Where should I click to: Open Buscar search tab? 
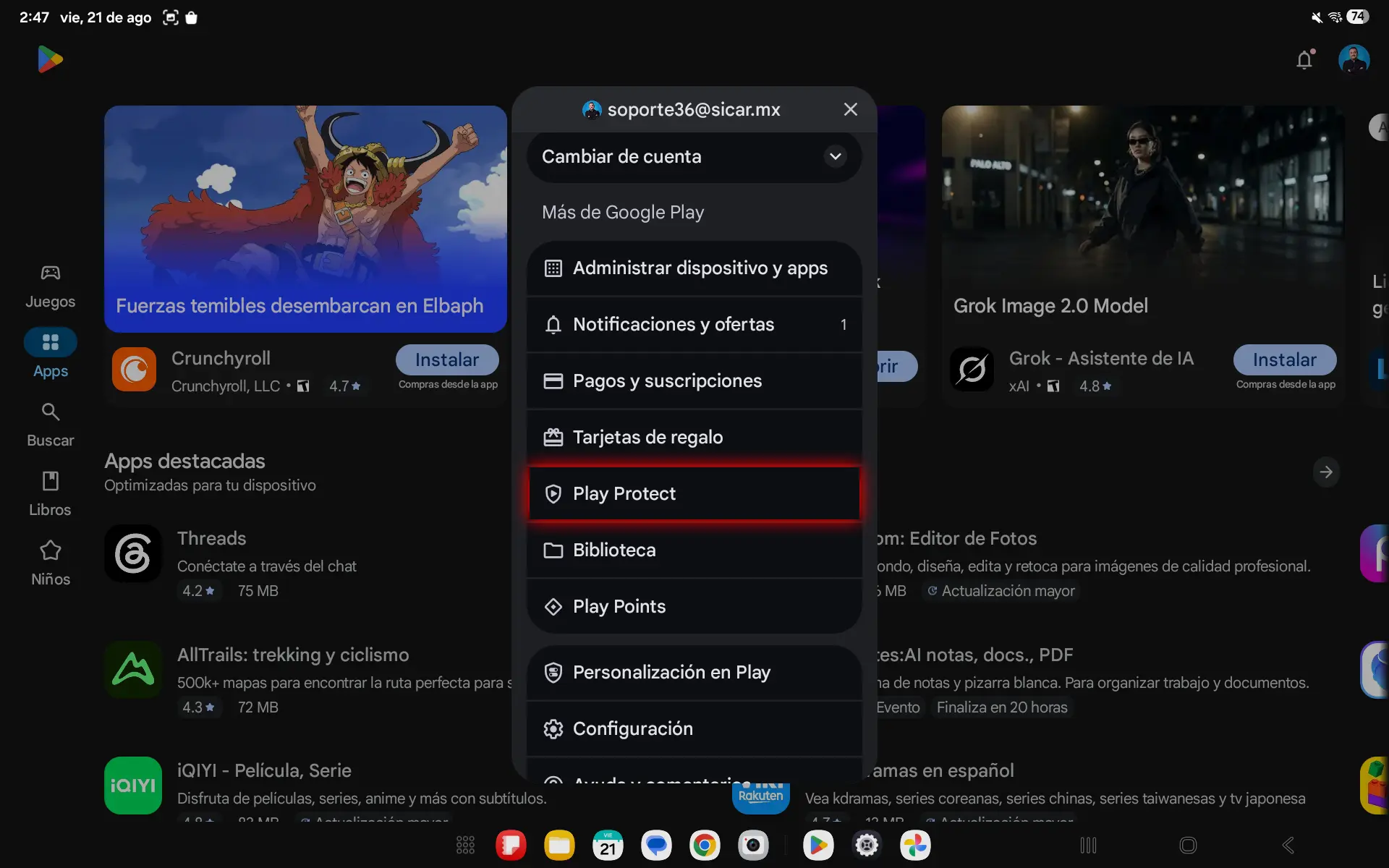(x=51, y=425)
